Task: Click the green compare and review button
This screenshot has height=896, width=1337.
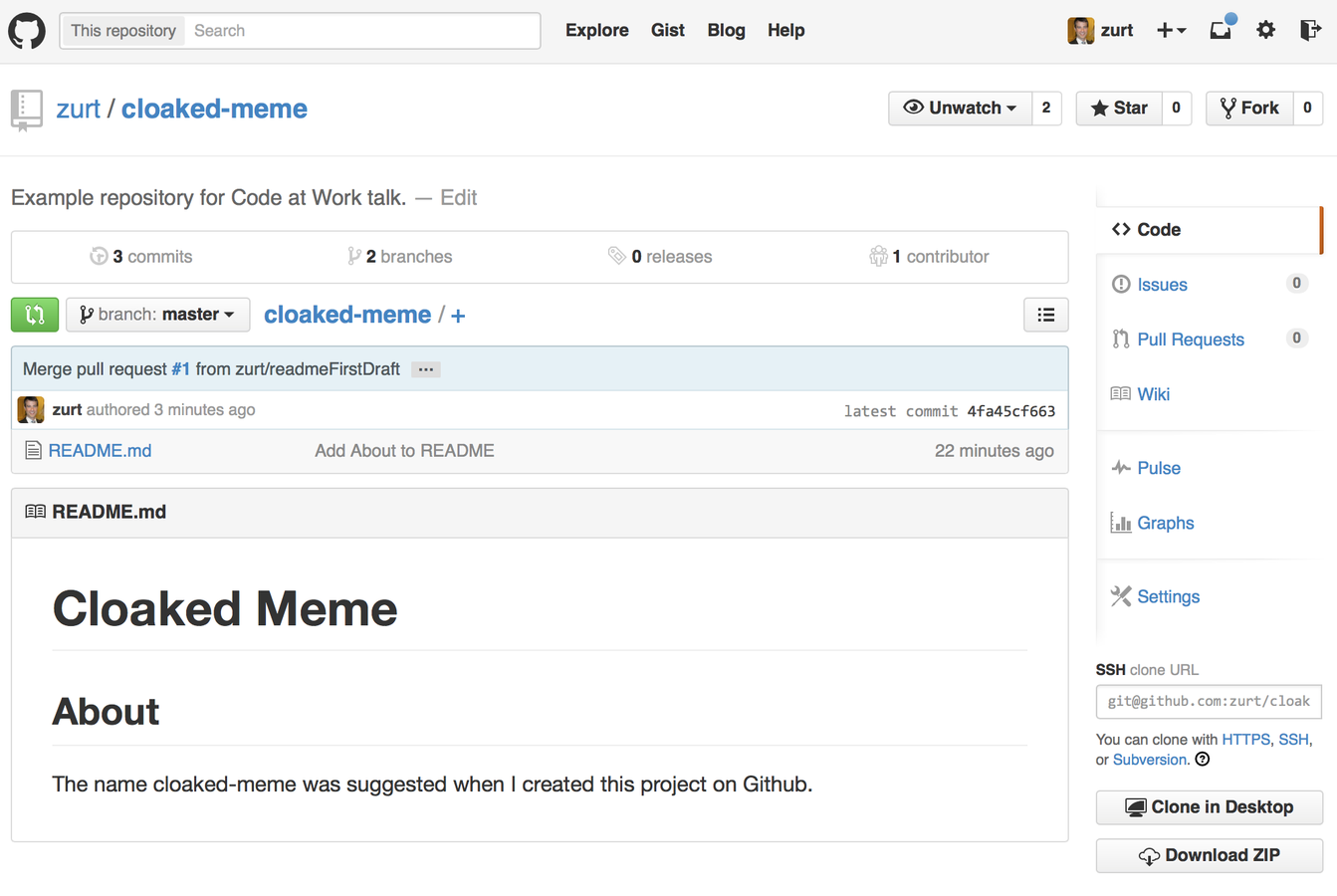Action: coord(35,315)
